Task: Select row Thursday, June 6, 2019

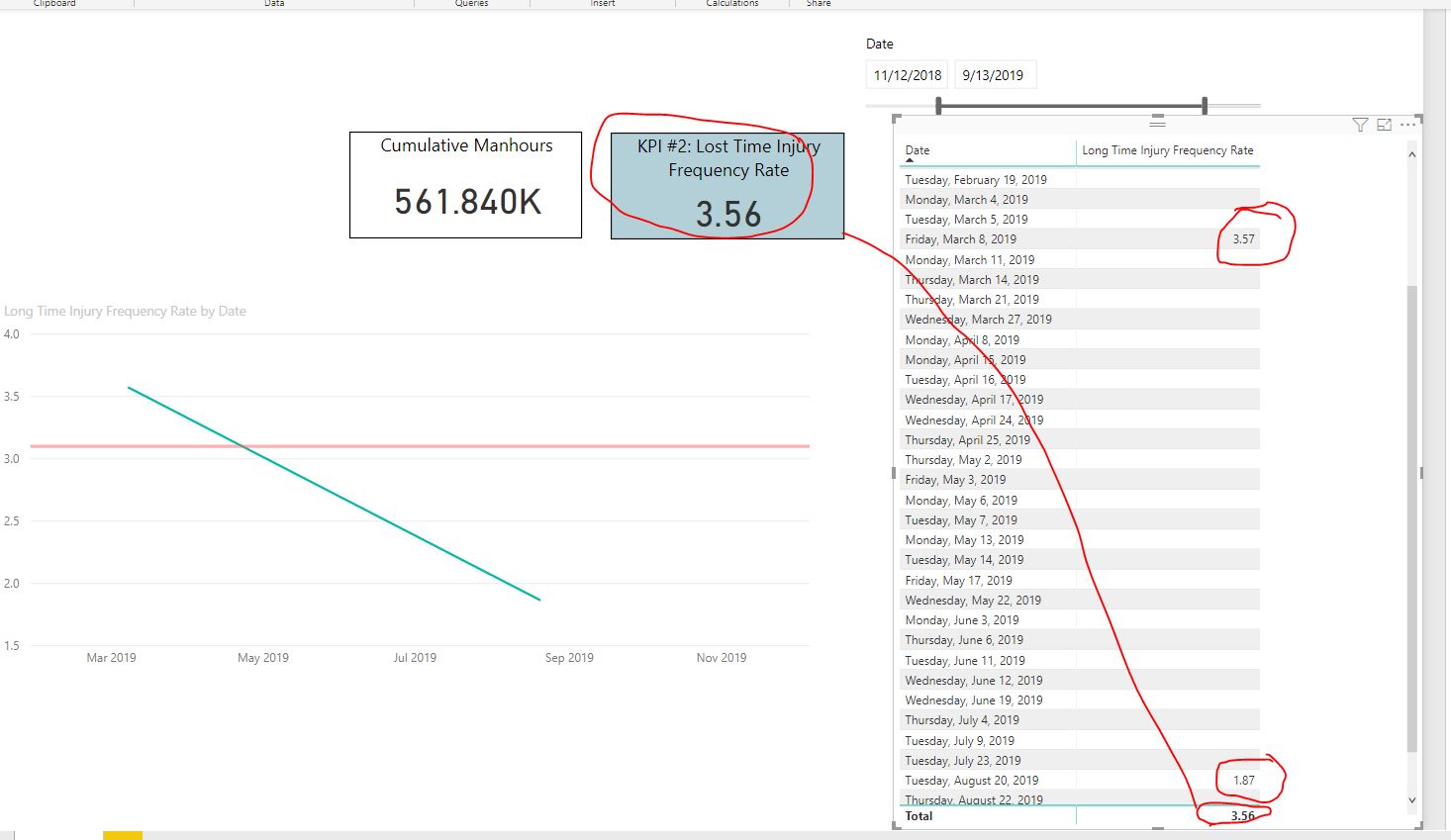Action: (1081, 640)
